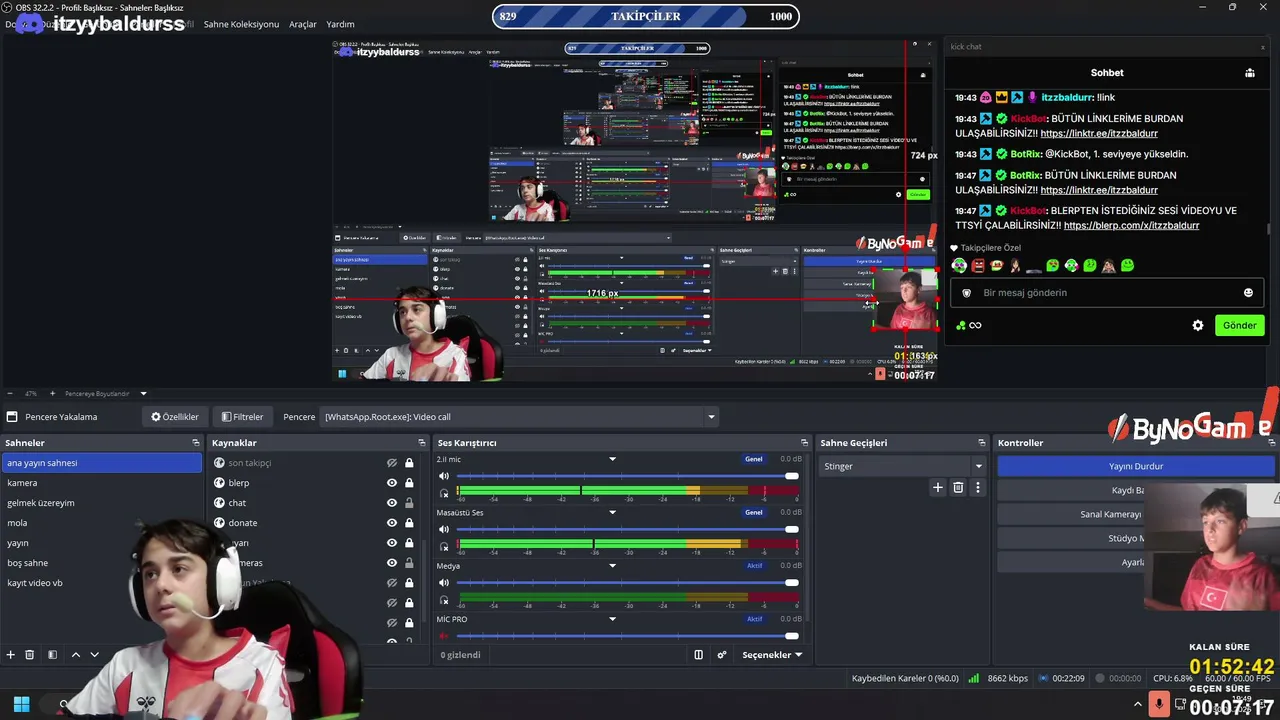The width and height of the screenshot is (1280, 720).
Task: Open the gift icon in Sohbet header
Action: [1250, 73]
